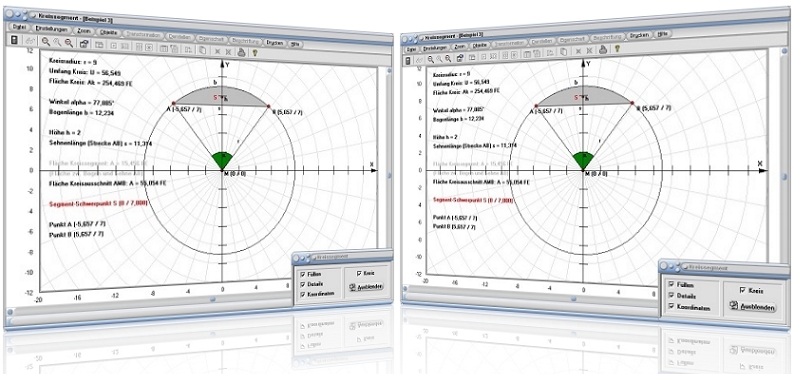The image size is (794, 374).
Task: Open Objekte menu in left window
Action: (108, 32)
